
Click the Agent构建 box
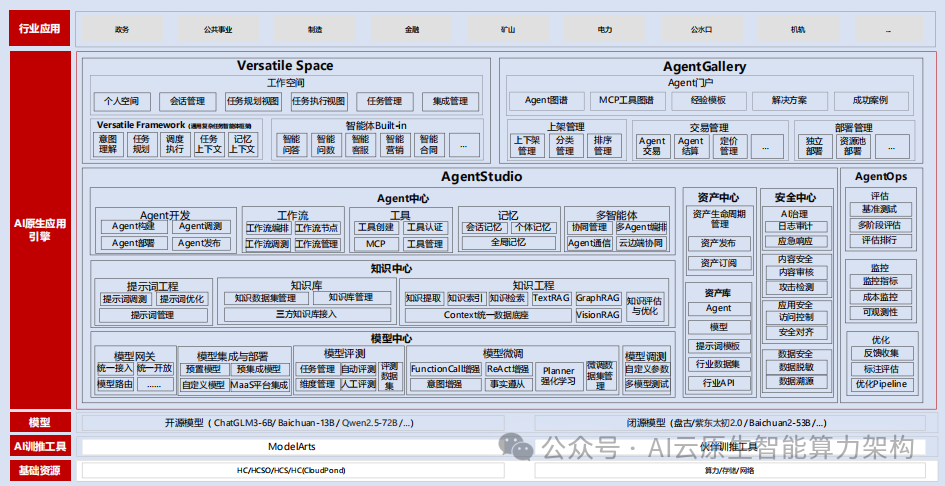(x=133, y=227)
